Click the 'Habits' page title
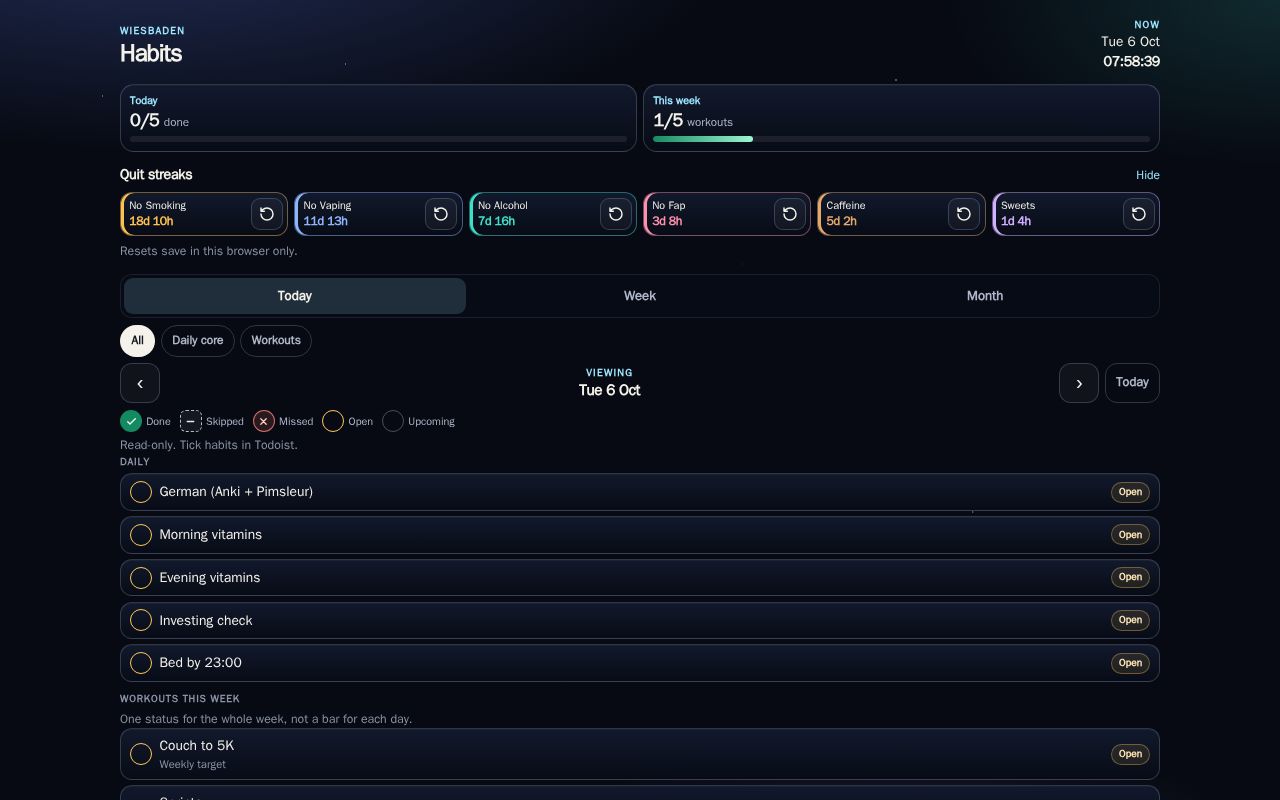The width and height of the screenshot is (1280, 800). pyautogui.click(x=151, y=54)
